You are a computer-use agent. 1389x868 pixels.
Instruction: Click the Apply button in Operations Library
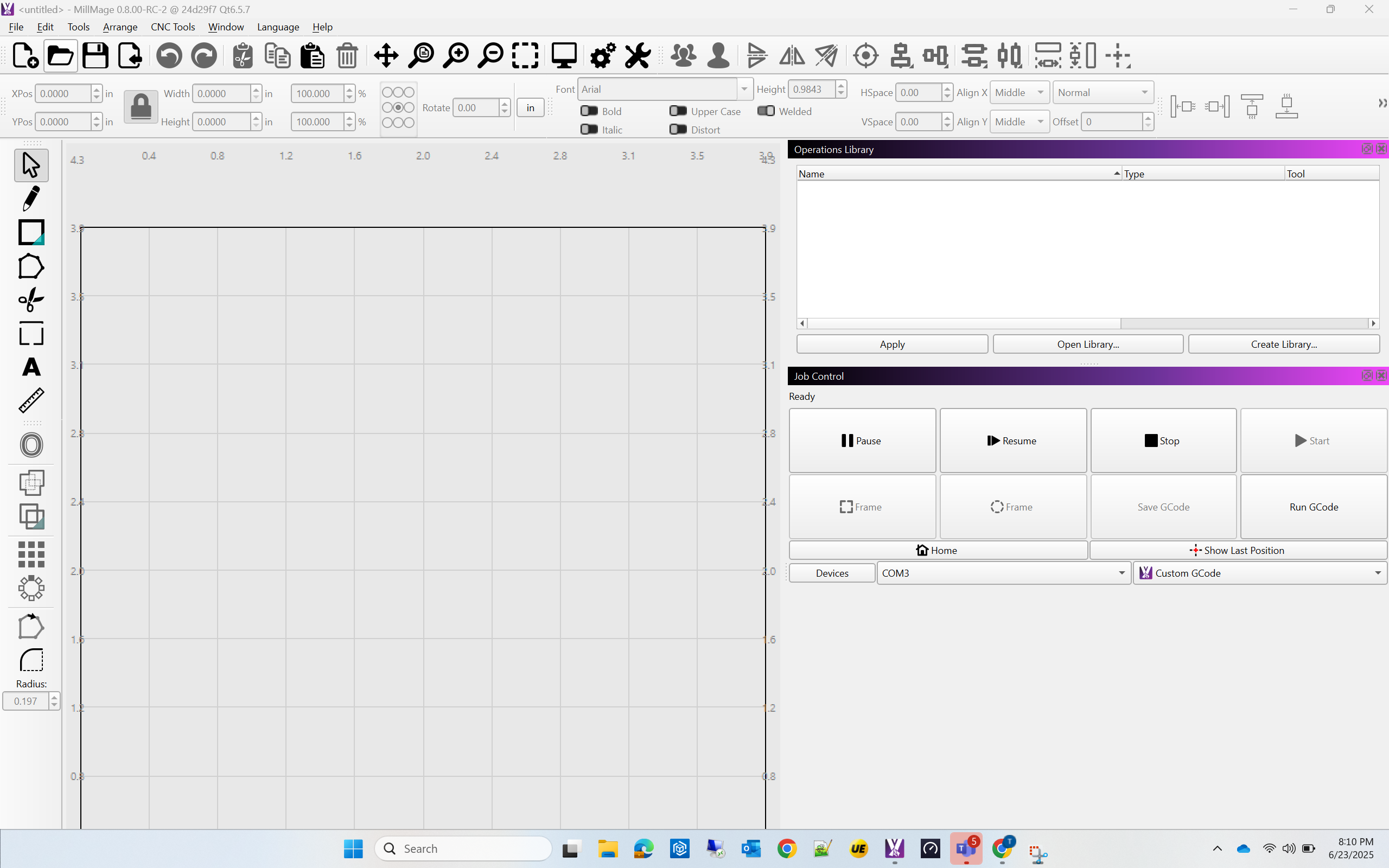(892, 344)
